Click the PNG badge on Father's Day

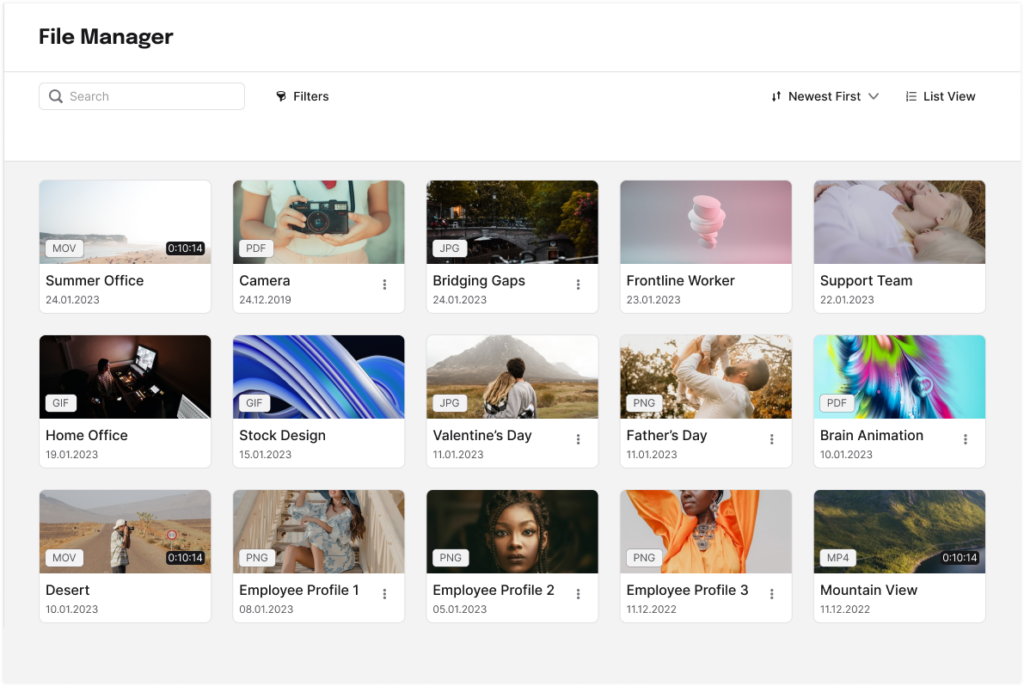pyautogui.click(x=644, y=403)
